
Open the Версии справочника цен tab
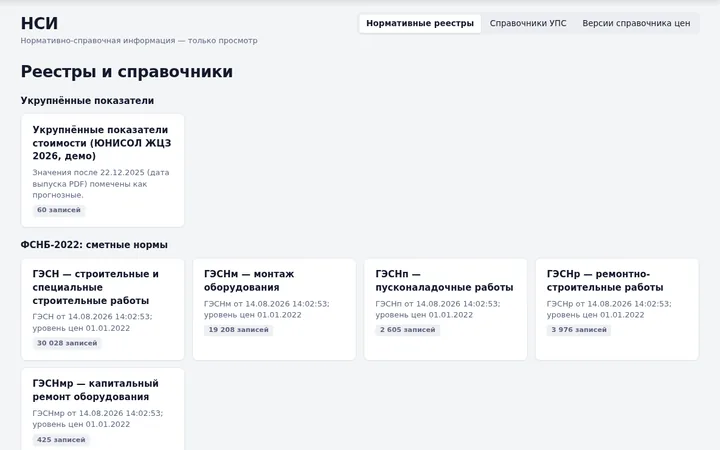pyautogui.click(x=636, y=23)
